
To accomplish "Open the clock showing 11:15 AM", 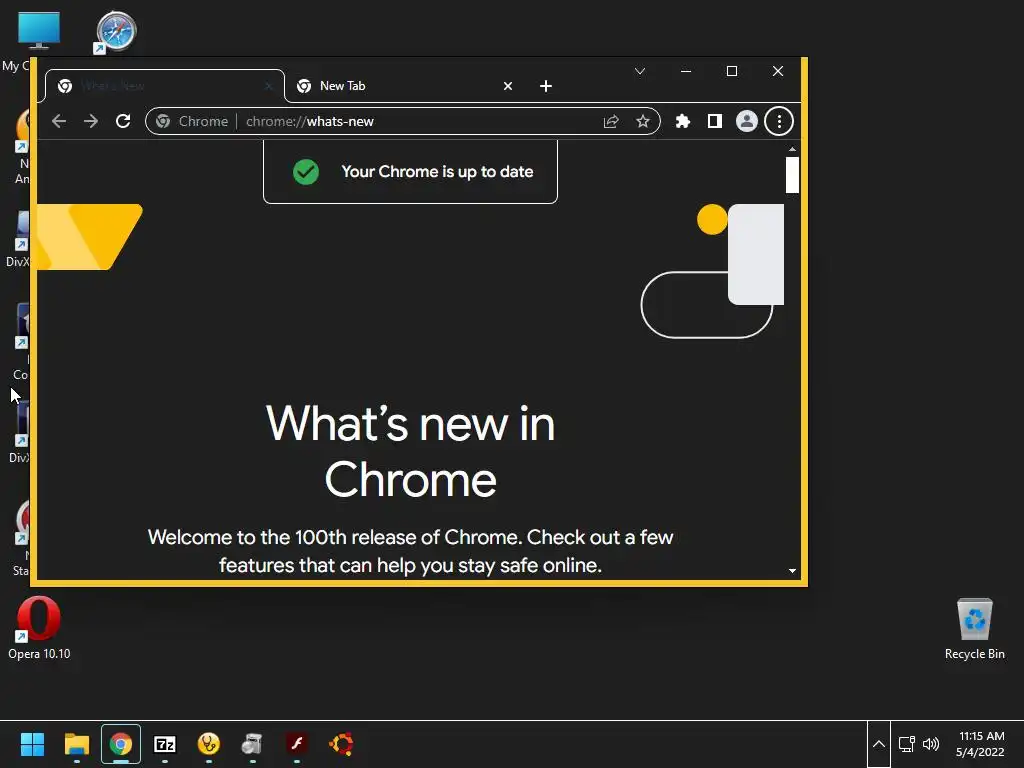I will click(980, 744).
